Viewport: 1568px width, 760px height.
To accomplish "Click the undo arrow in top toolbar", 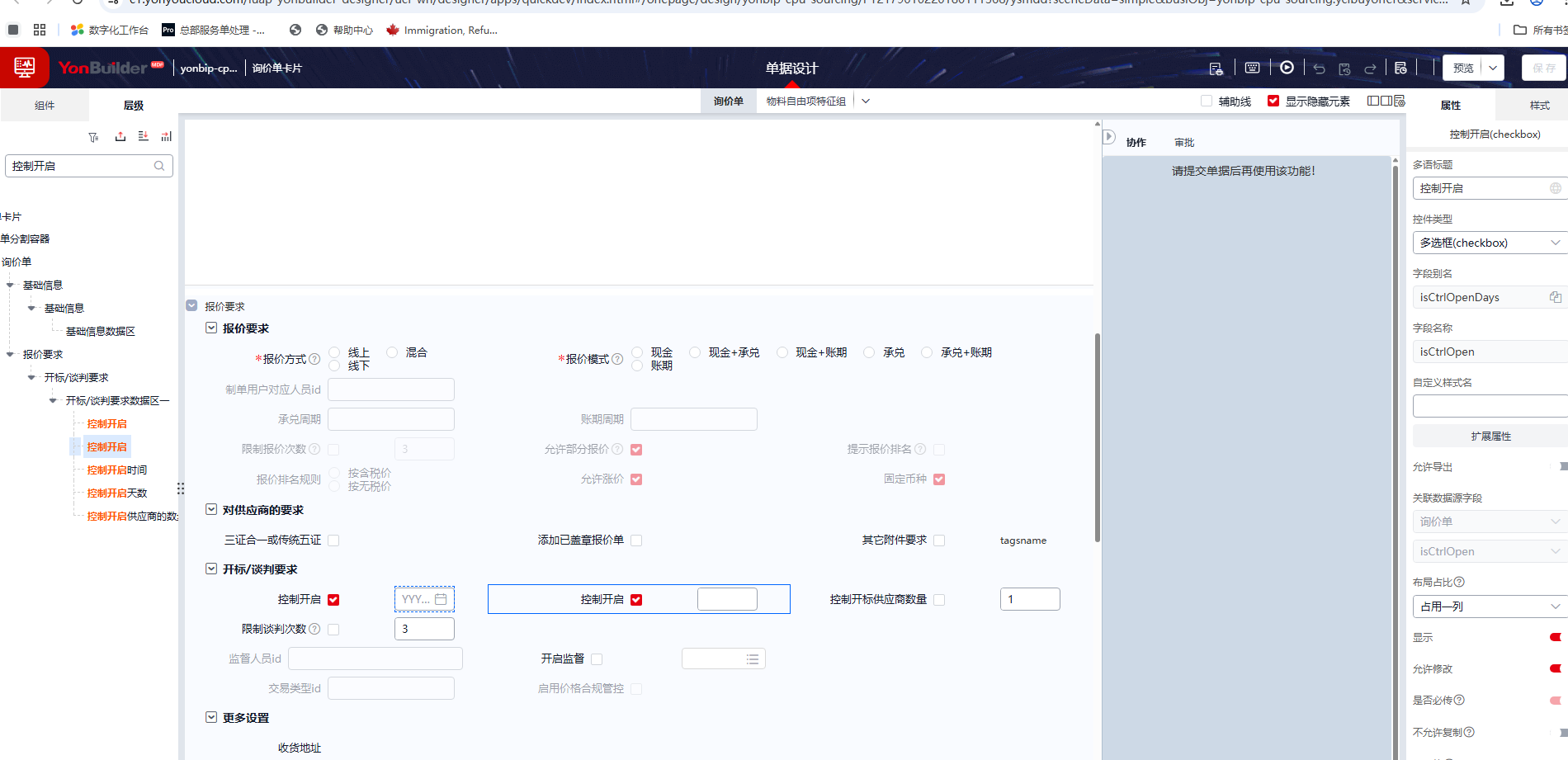I will coord(1319,68).
